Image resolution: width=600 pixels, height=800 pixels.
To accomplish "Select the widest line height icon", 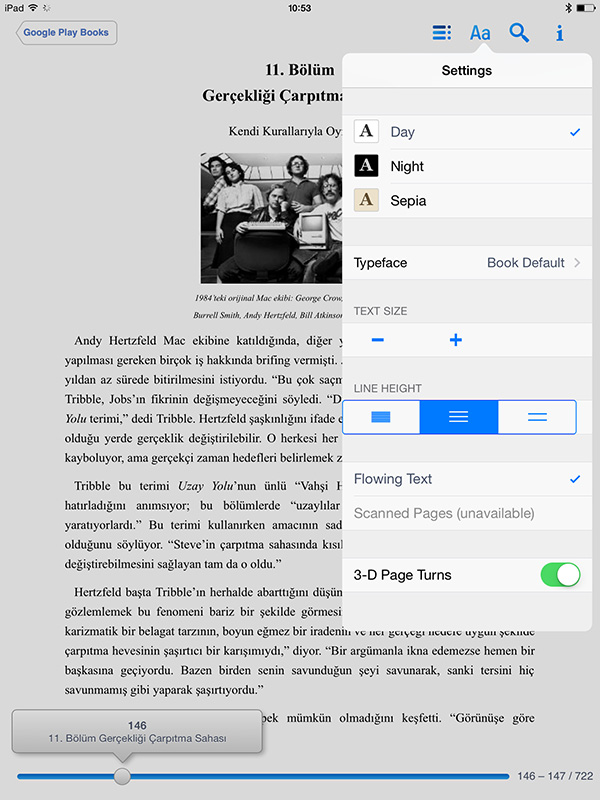I will tap(537, 417).
